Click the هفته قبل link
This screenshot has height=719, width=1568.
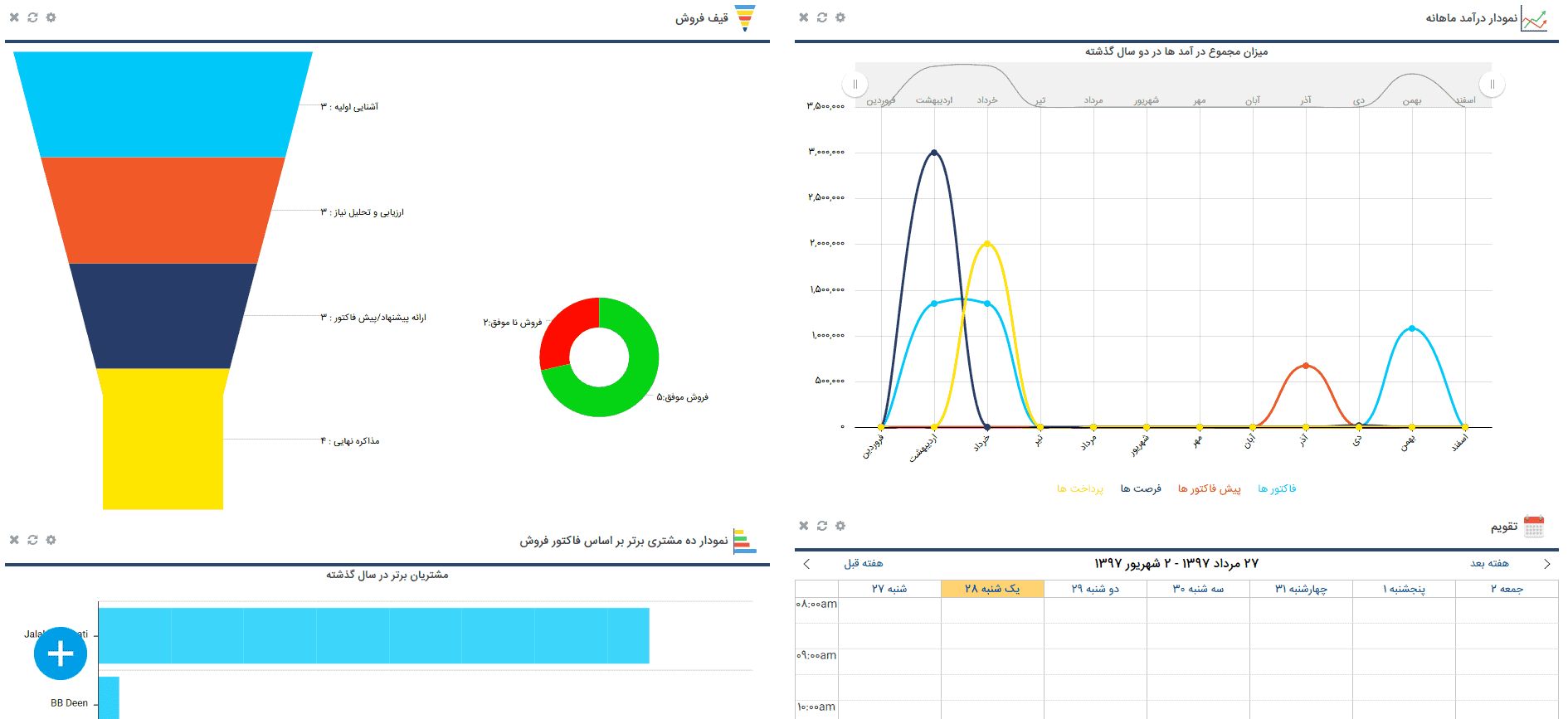(x=864, y=564)
